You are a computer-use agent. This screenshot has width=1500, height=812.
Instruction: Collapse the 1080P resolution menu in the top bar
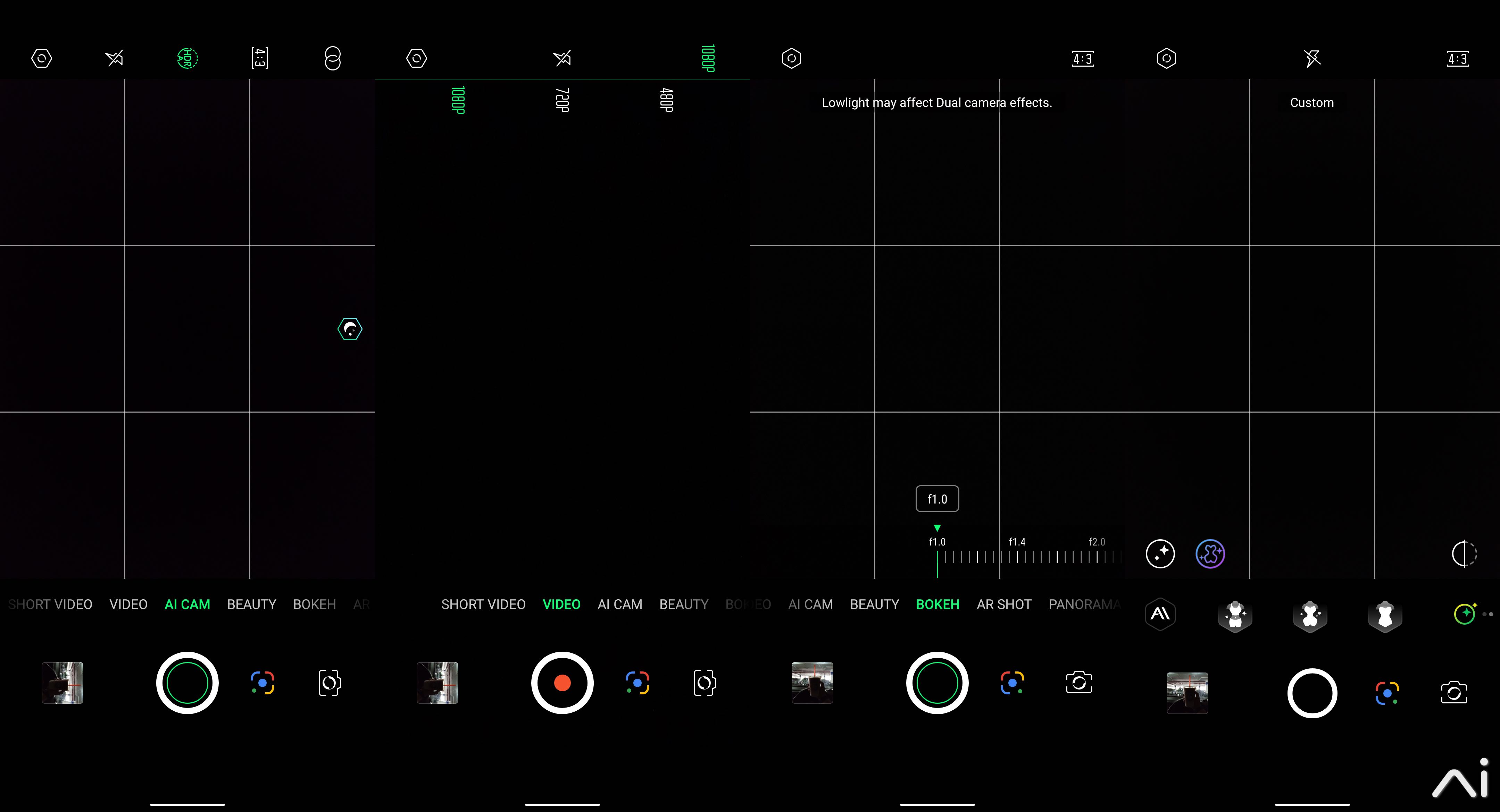coord(708,58)
